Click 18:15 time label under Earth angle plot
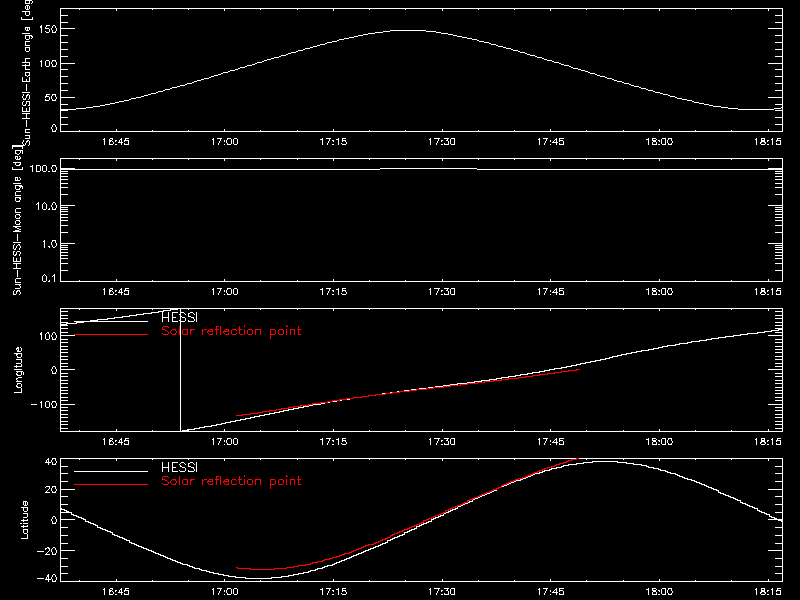The image size is (800, 600). coord(768,142)
